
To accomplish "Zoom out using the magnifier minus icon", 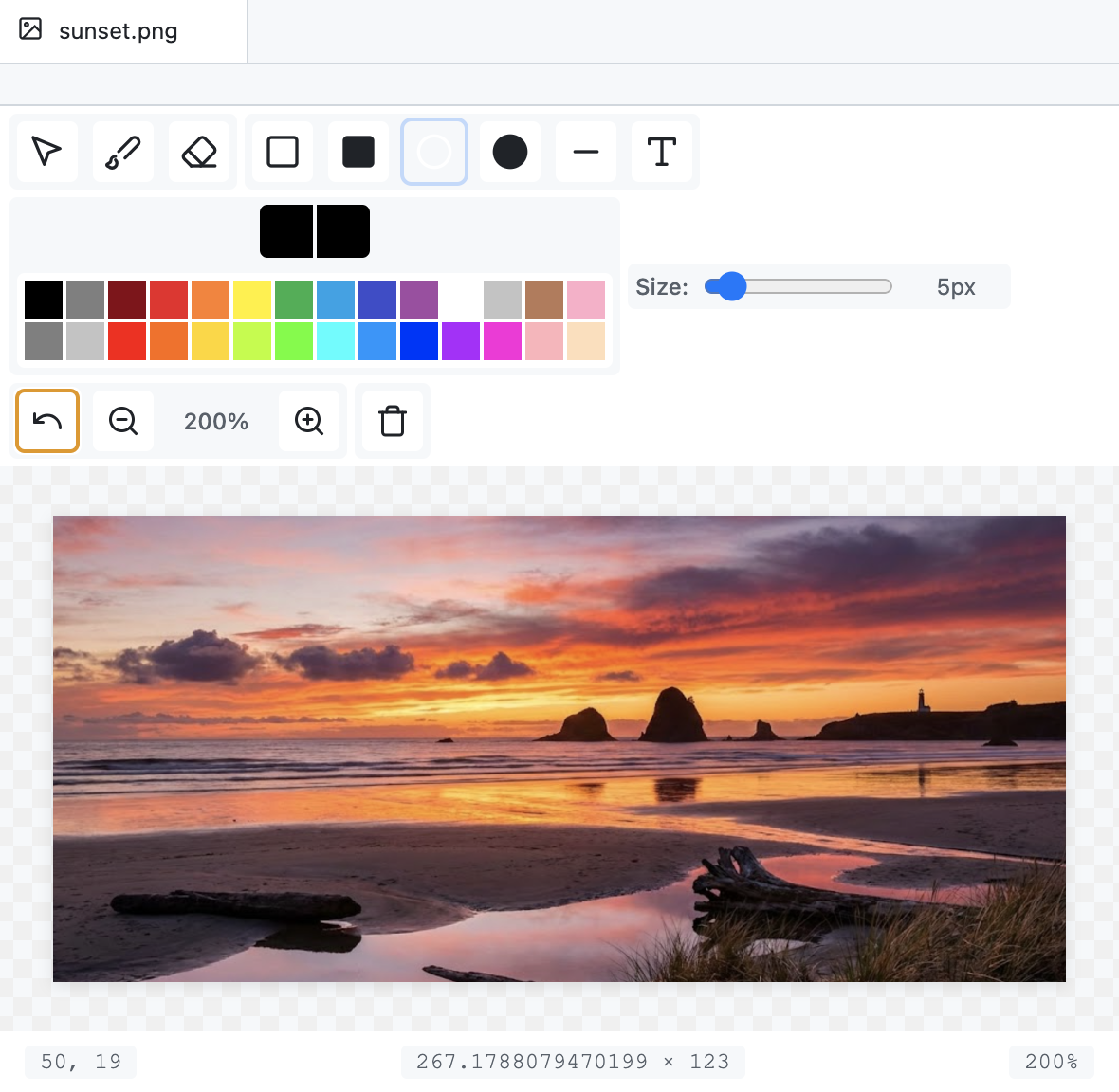I will 123,421.
